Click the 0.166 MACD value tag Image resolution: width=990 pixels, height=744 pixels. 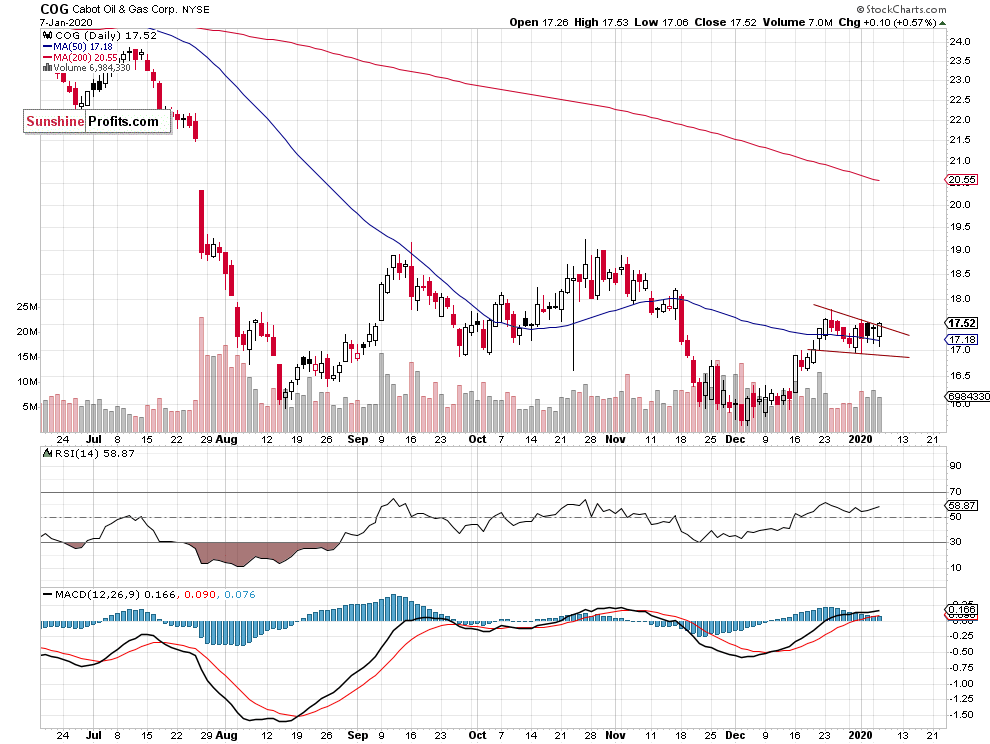[x=962, y=609]
